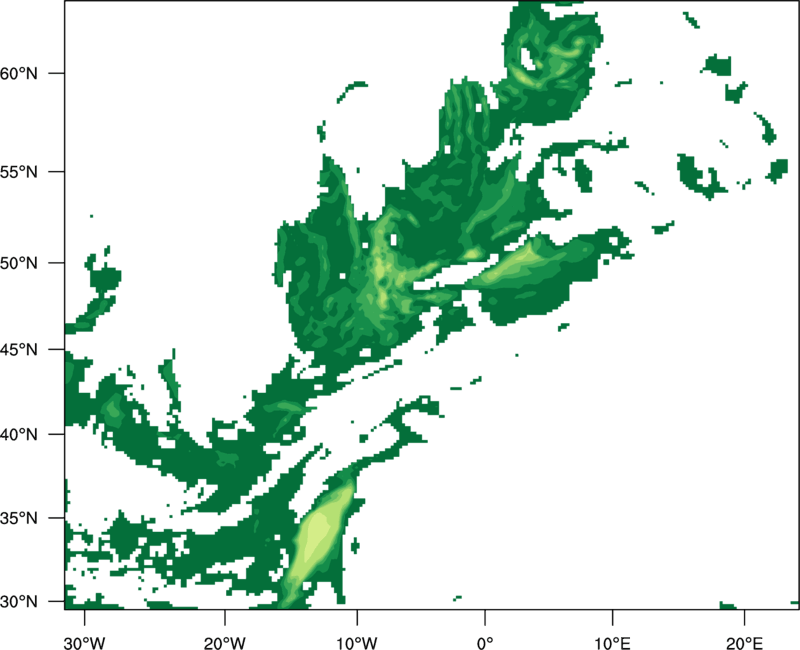Click the 20°W longitude label

coord(224,643)
